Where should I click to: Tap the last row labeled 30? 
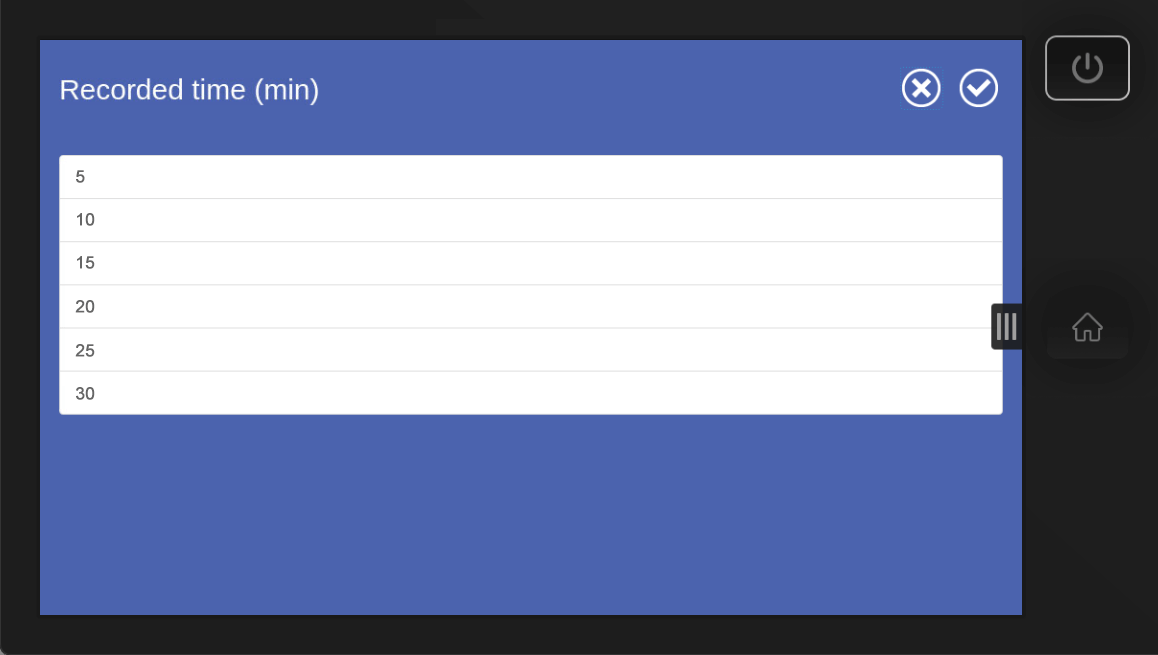pos(530,393)
